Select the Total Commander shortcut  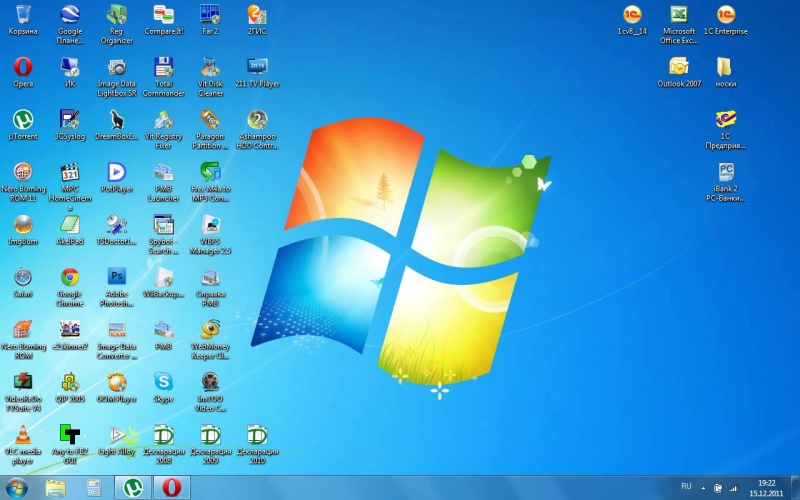(x=163, y=68)
